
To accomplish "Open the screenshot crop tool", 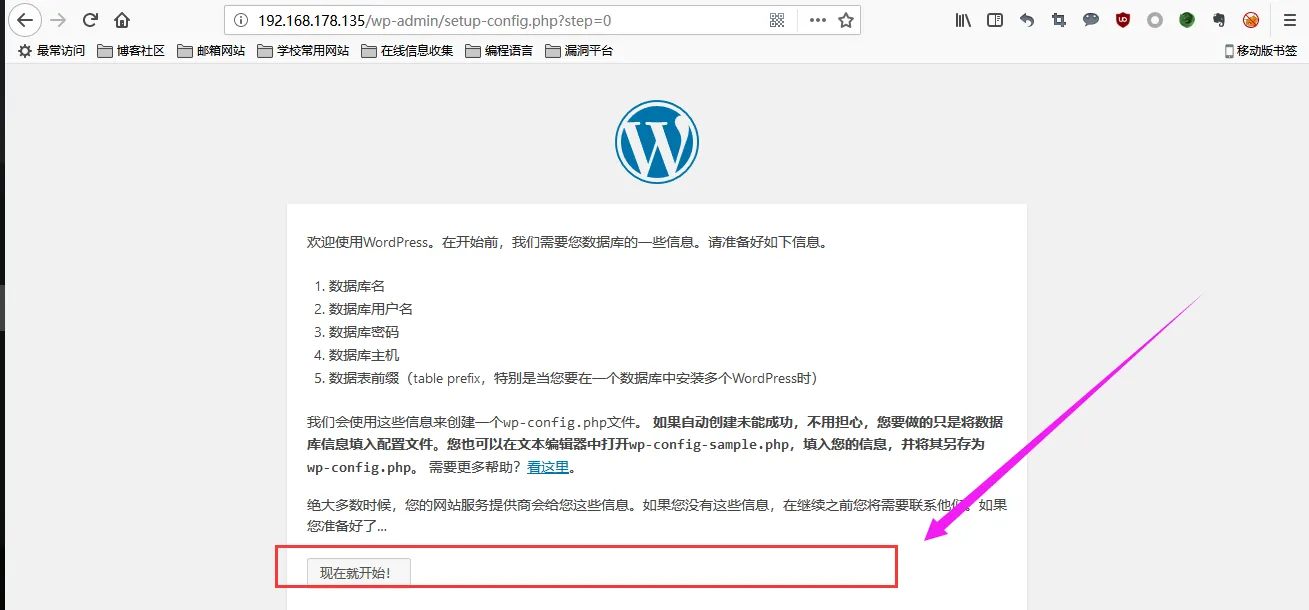I will pos(1059,20).
